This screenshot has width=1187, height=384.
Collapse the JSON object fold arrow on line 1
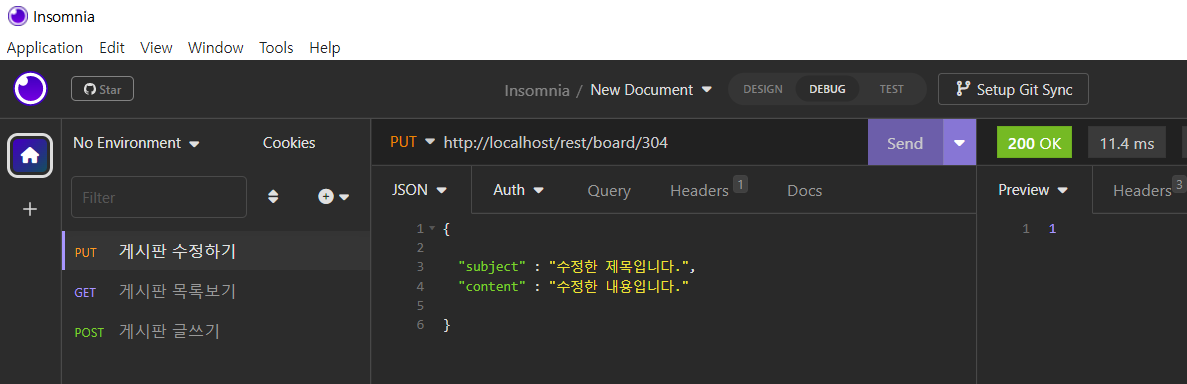431,228
